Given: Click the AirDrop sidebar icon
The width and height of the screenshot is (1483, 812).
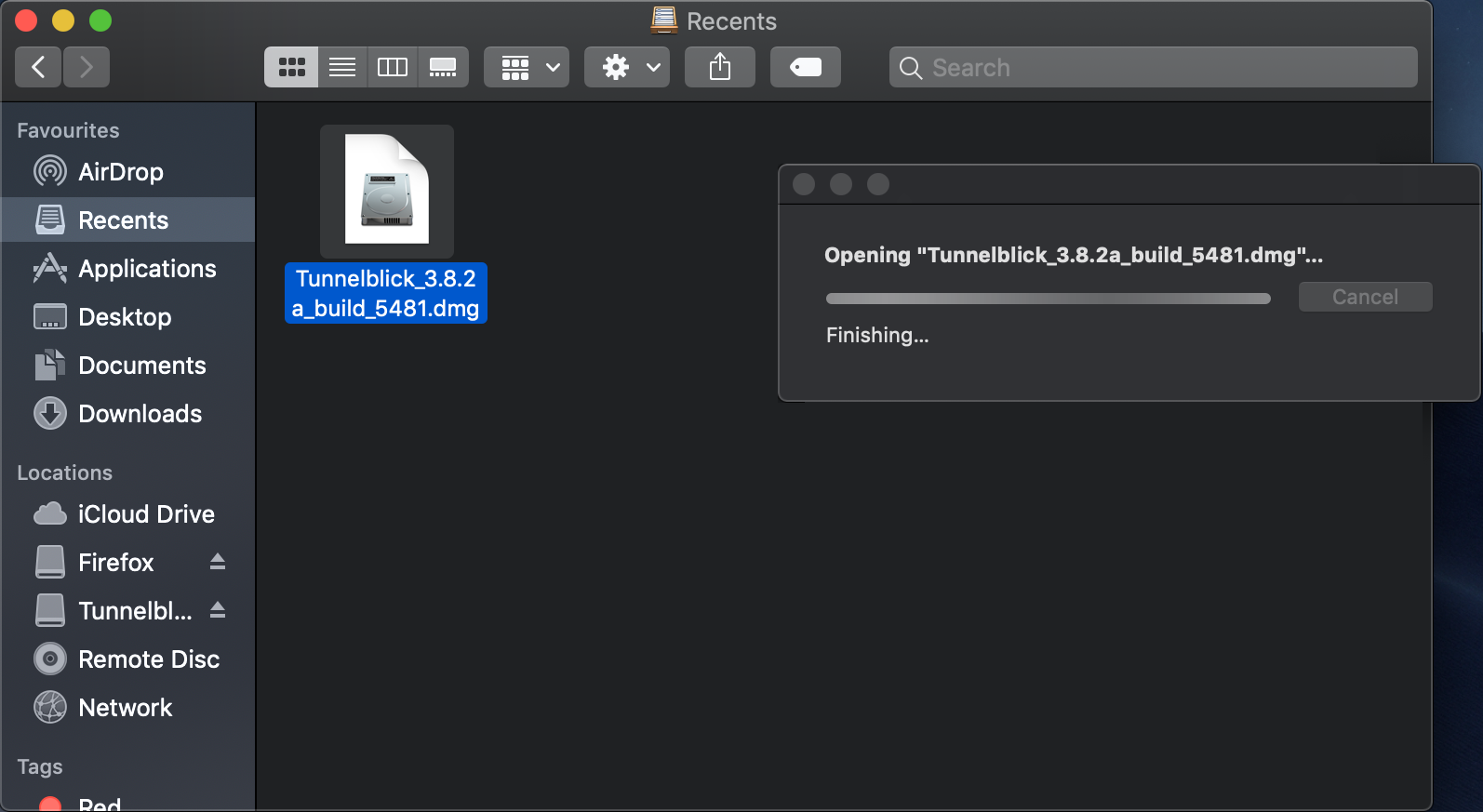Looking at the screenshot, I should coord(50,171).
